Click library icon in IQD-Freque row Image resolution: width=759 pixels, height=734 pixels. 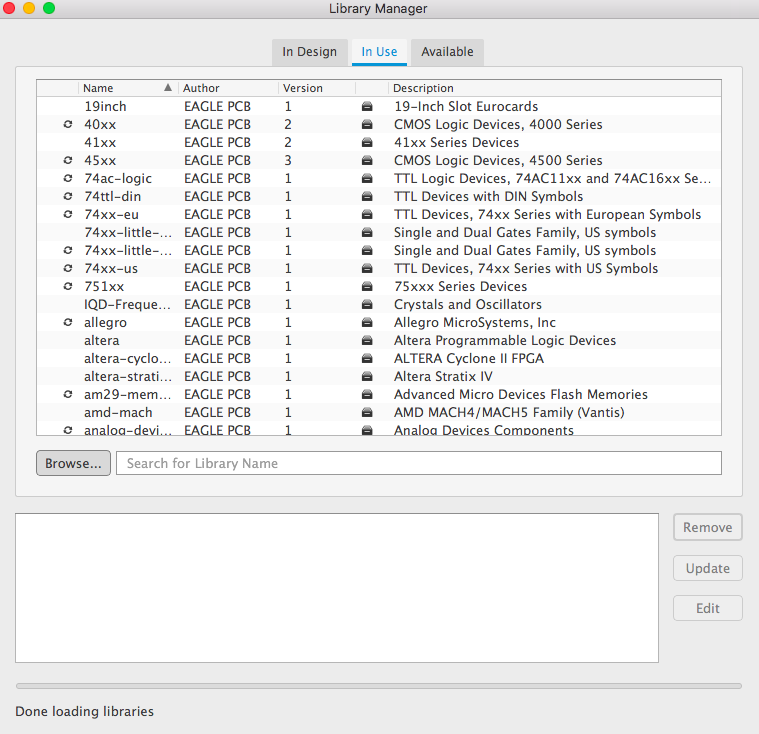pyautogui.click(x=367, y=305)
